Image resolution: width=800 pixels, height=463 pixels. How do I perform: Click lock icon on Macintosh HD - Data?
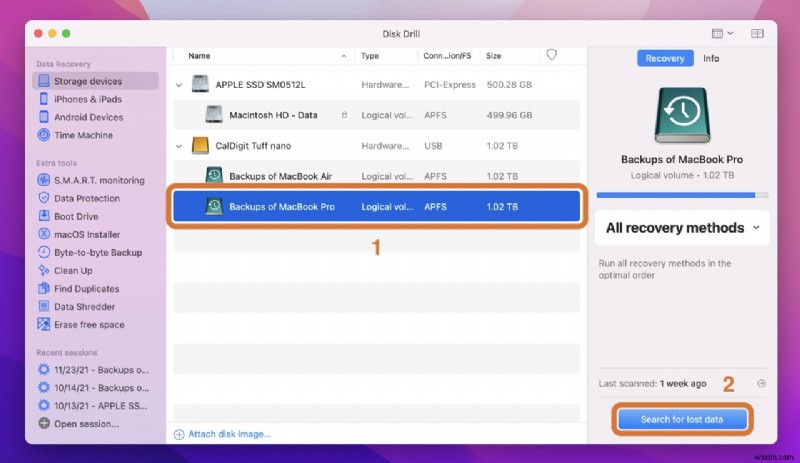(344, 115)
